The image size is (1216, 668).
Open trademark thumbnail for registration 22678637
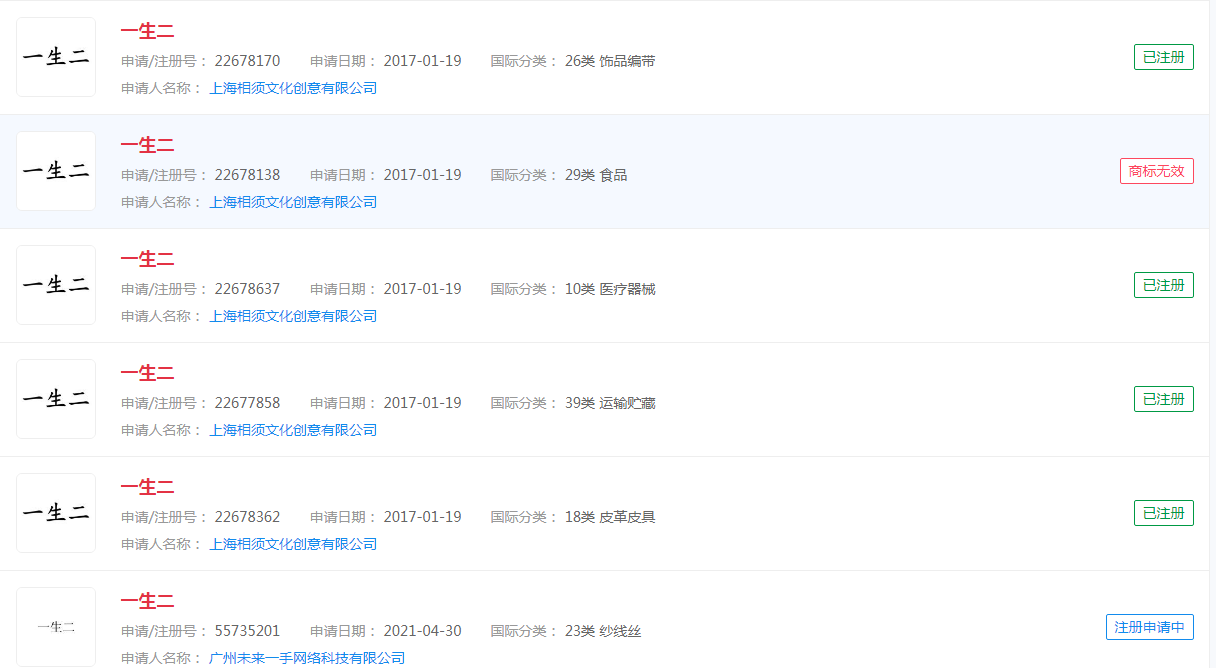pyautogui.click(x=56, y=285)
